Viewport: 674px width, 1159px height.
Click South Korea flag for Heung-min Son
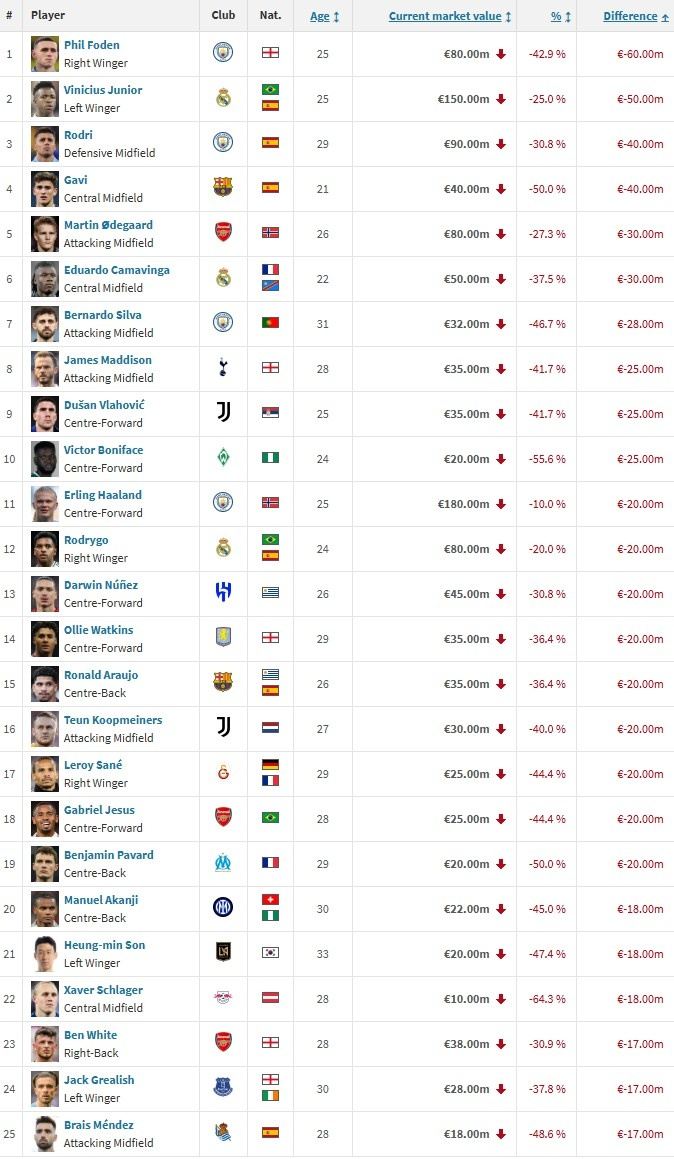click(270, 953)
